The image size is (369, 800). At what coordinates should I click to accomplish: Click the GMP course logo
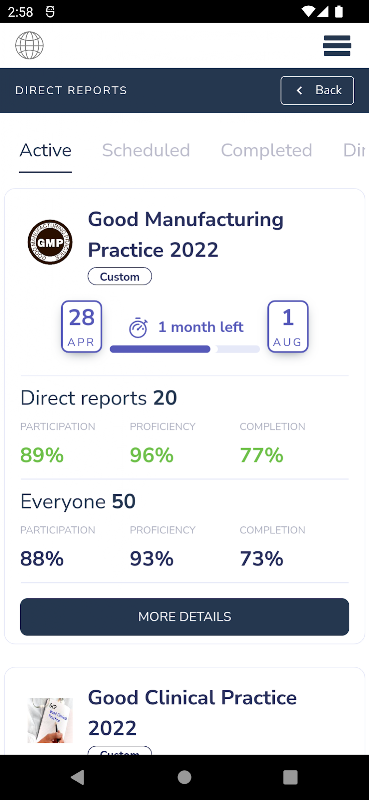pos(50,242)
